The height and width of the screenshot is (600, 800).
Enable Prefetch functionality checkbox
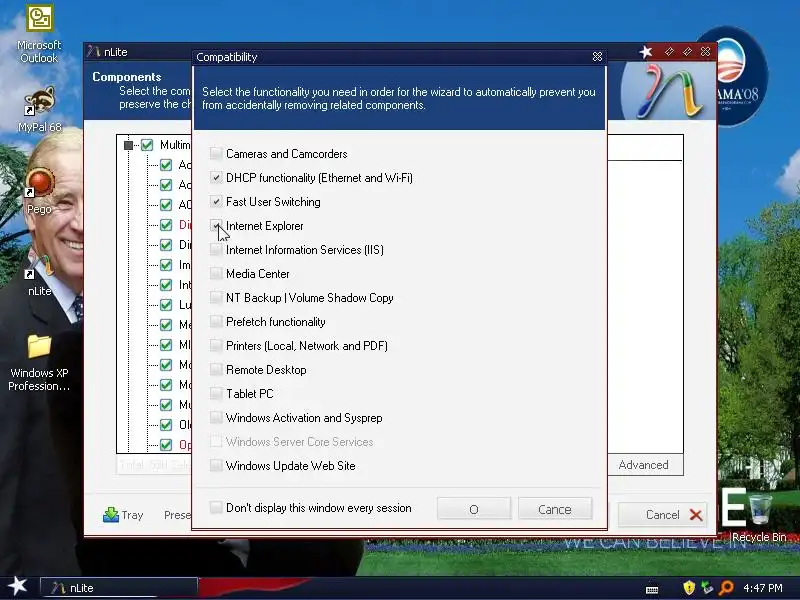216,321
